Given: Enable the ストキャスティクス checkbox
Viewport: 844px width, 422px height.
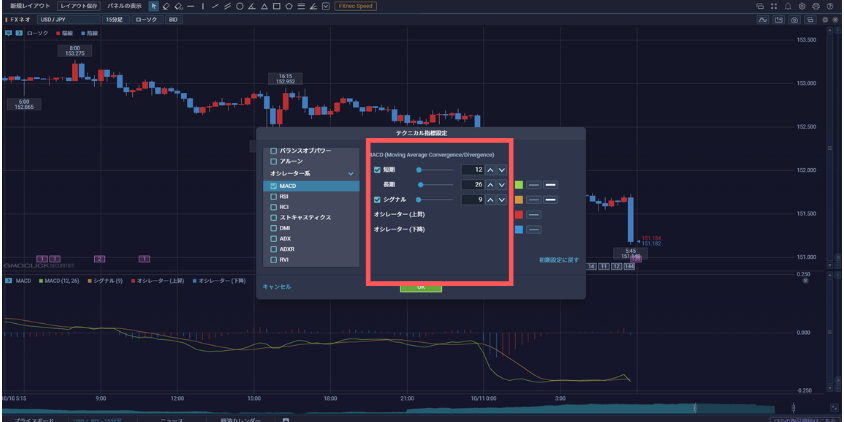Looking at the screenshot, I should 271,218.
